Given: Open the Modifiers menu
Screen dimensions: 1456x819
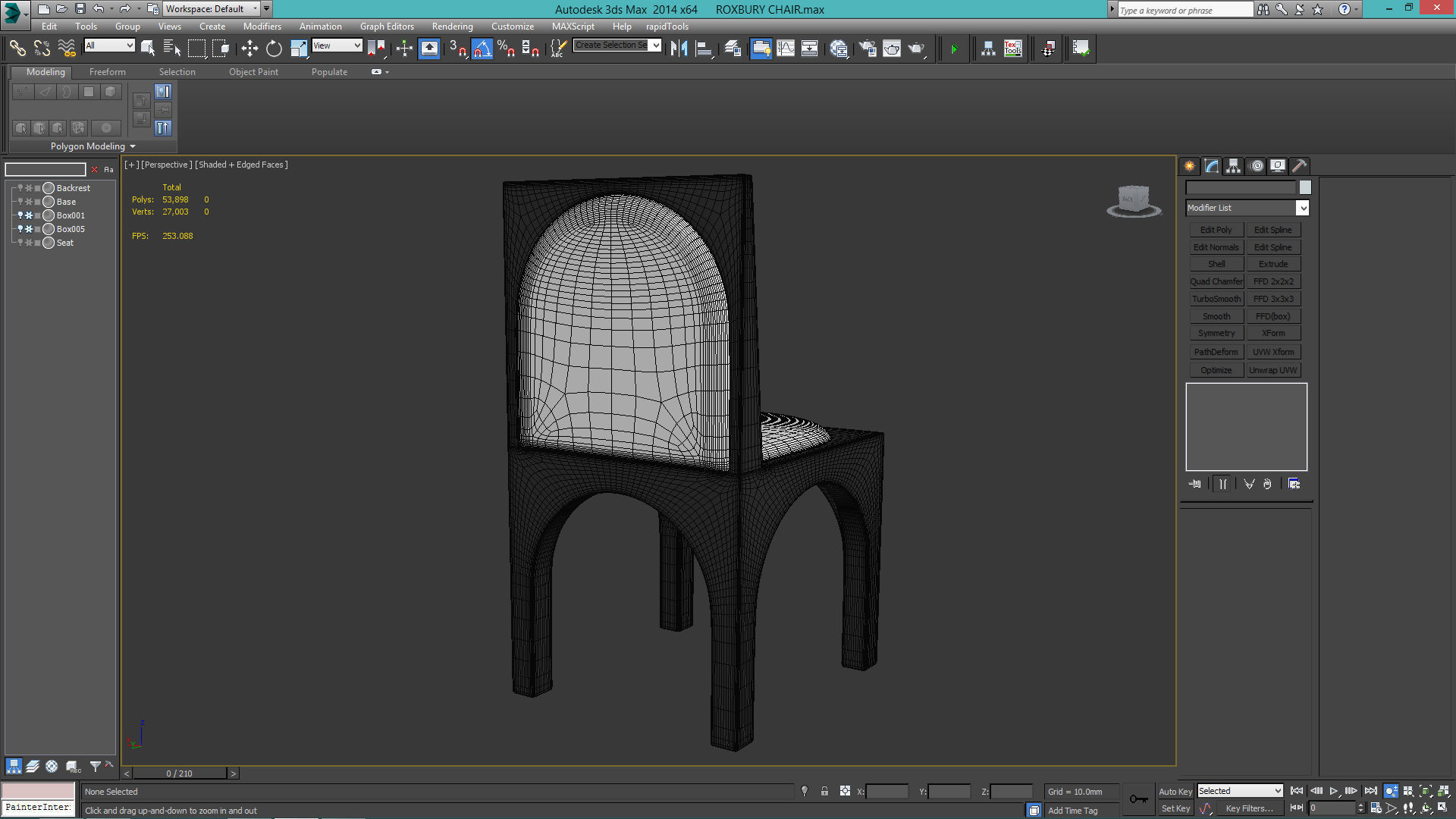Looking at the screenshot, I should click(262, 27).
